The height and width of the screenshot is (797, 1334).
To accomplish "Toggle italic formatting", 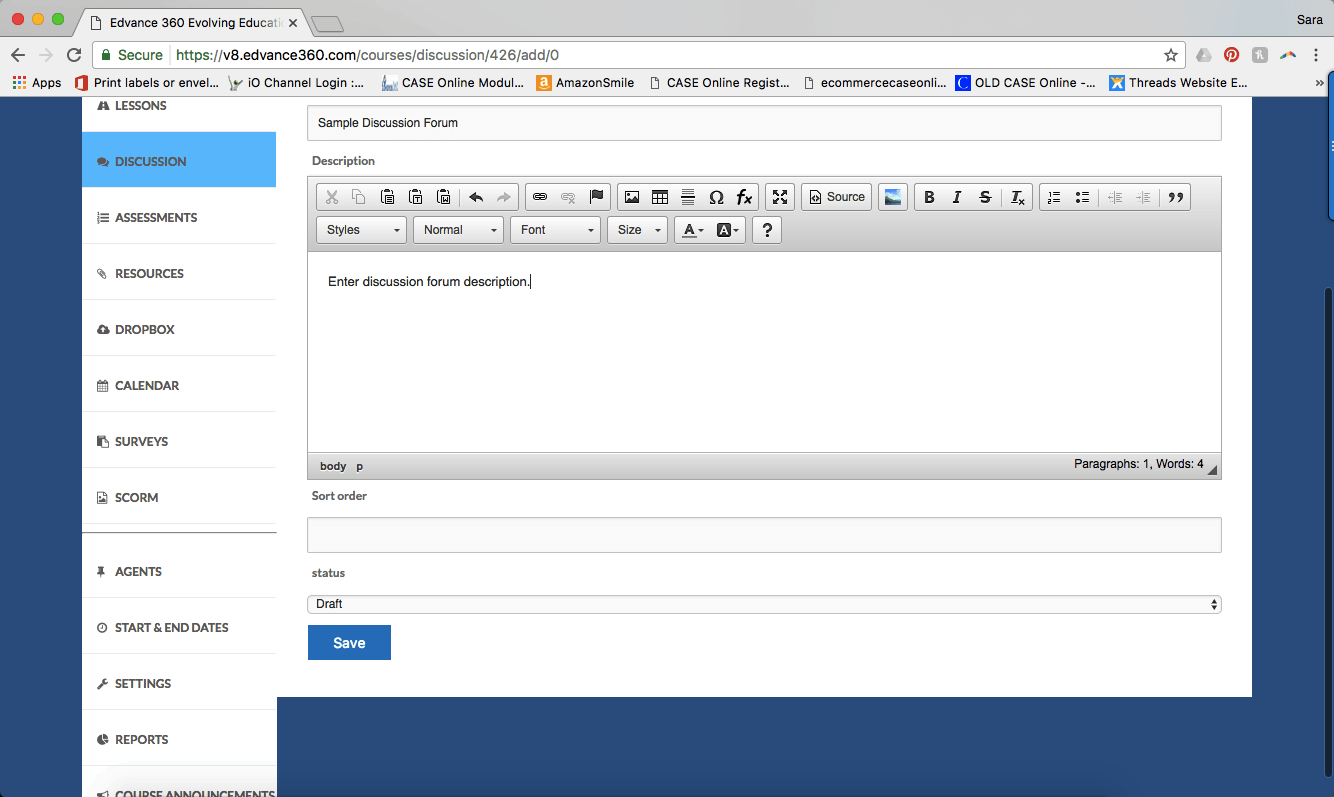I will coord(957,197).
